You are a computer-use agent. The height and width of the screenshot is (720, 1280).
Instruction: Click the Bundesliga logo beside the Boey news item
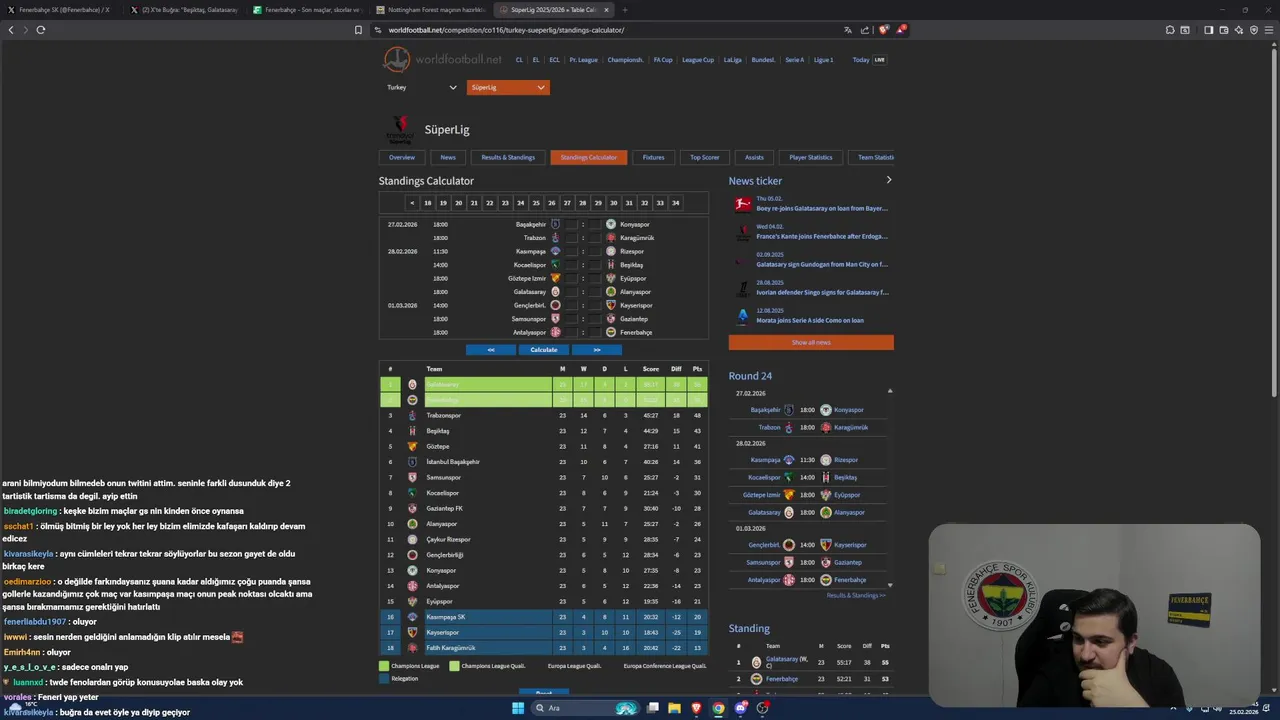(743, 204)
